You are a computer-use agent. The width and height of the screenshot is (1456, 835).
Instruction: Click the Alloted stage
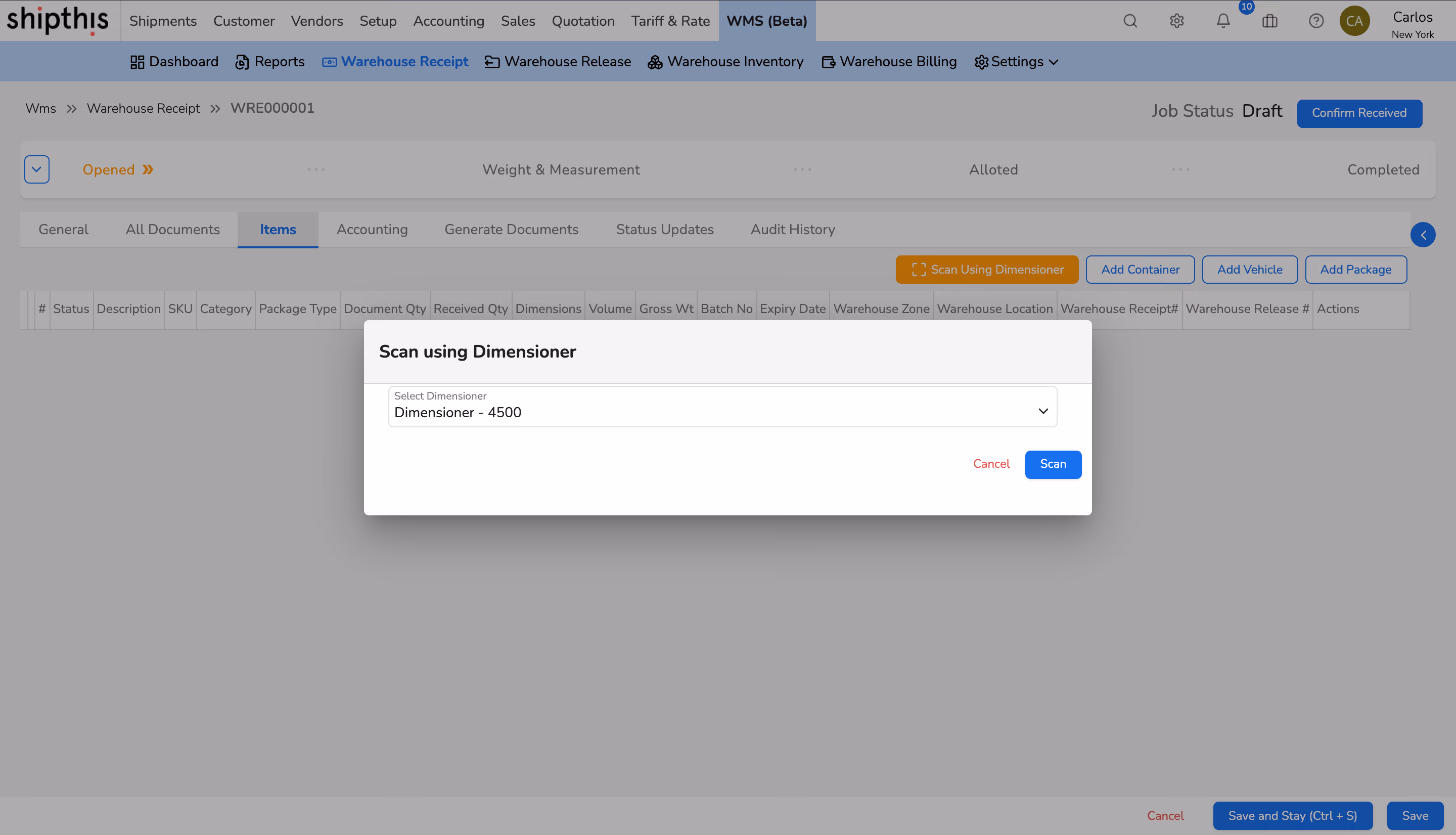click(993, 170)
